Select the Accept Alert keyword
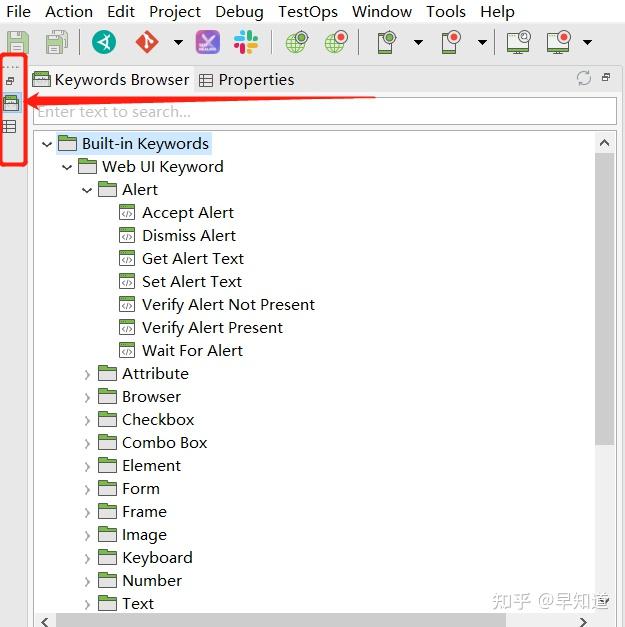Image resolution: width=625 pixels, height=627 pixels. tap(176, 213)
